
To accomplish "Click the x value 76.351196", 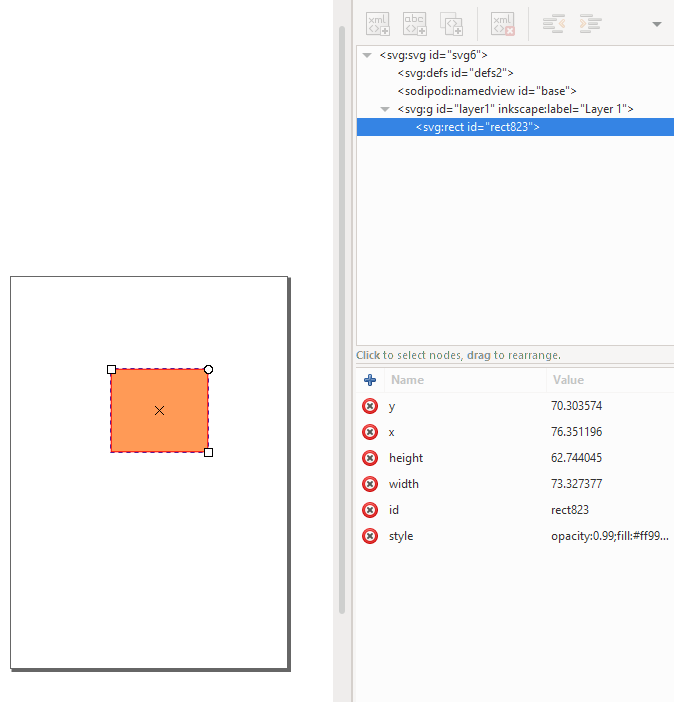I will point(576,432).
